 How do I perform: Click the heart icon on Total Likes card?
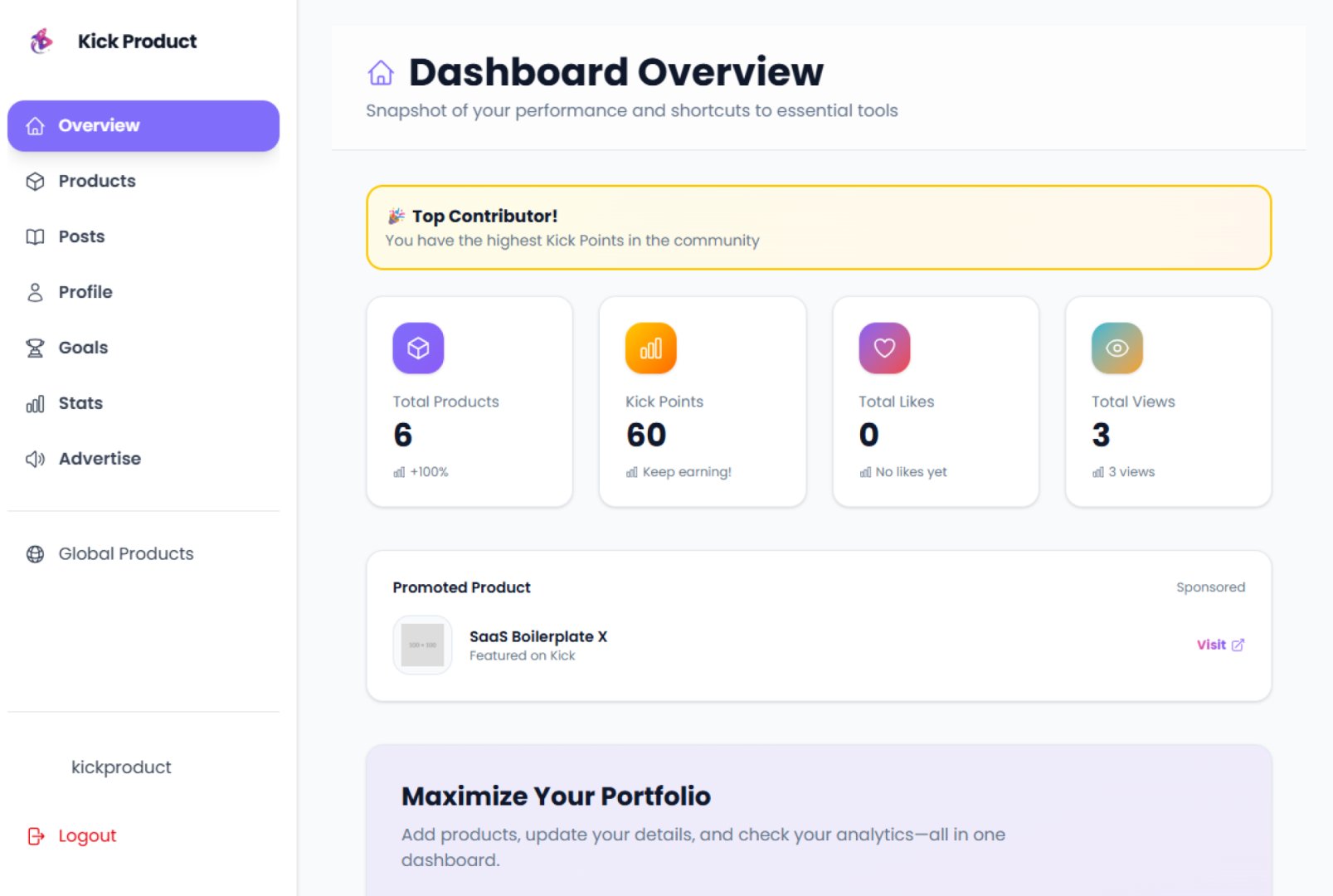[x=884, y=348]
